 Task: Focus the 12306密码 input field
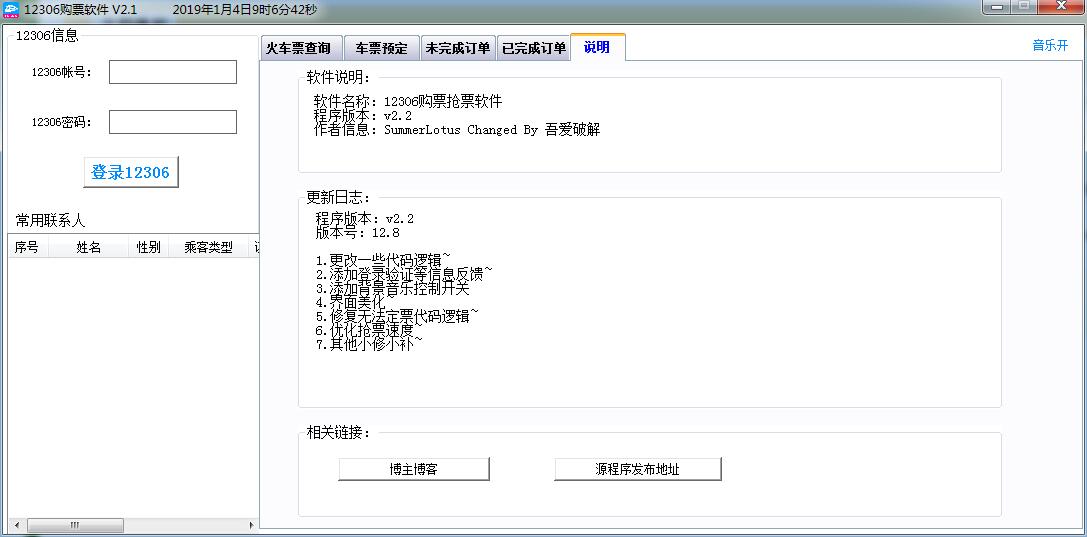click(173, 122)
